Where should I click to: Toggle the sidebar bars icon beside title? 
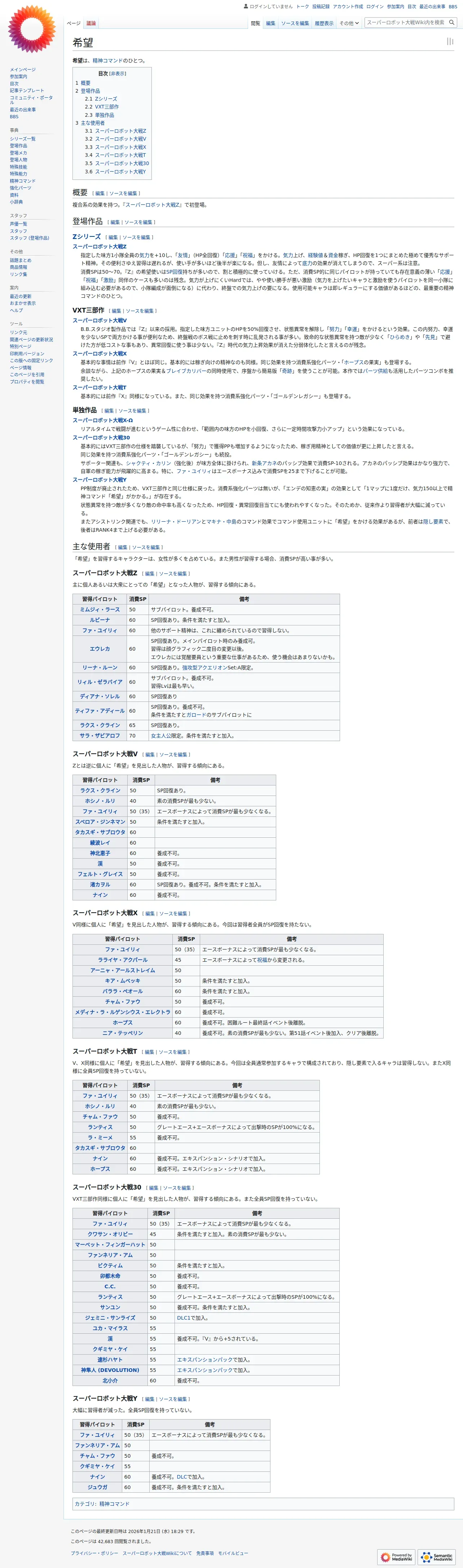point(450,41)
